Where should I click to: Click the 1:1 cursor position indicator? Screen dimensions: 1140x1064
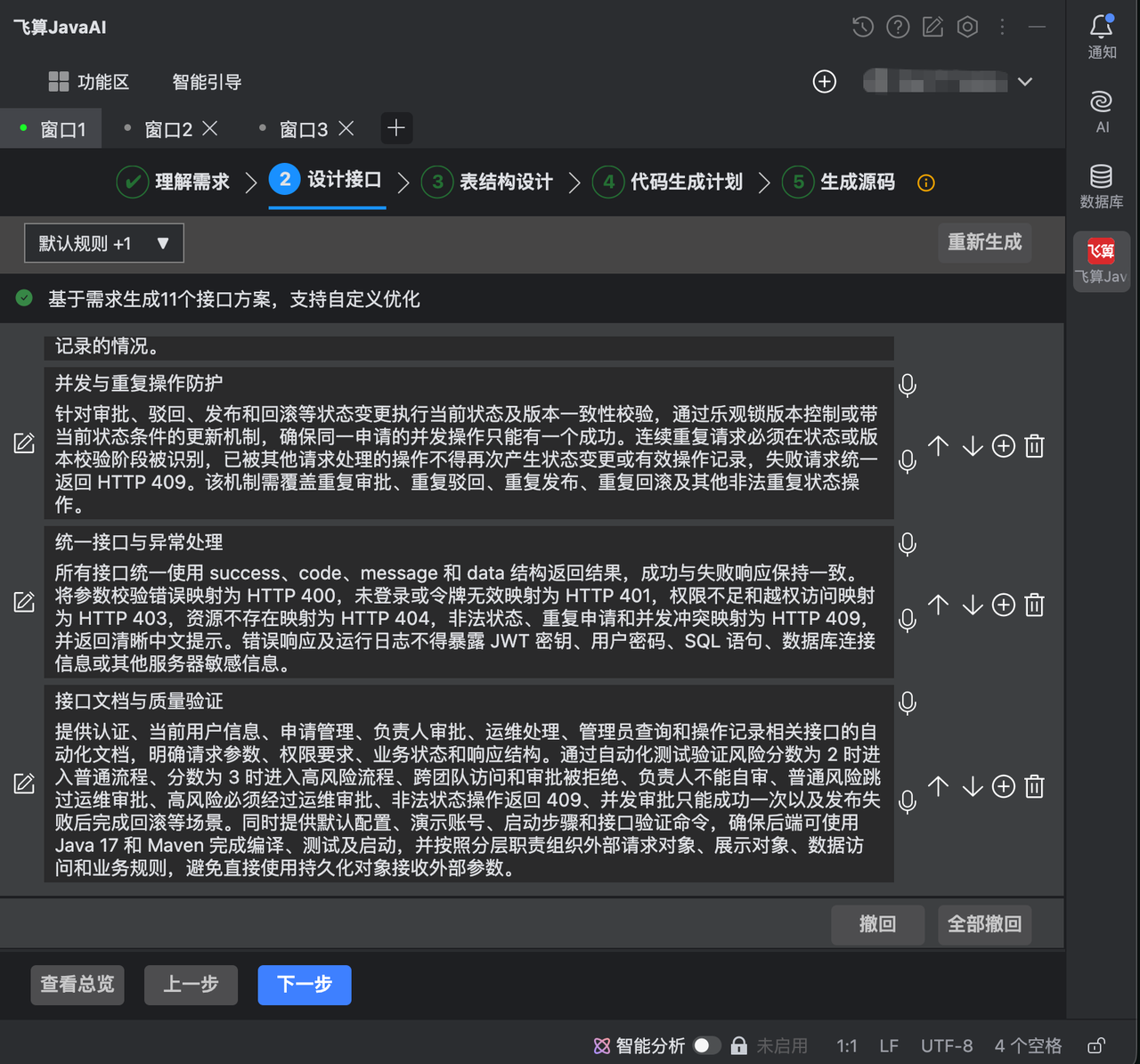847,1045
